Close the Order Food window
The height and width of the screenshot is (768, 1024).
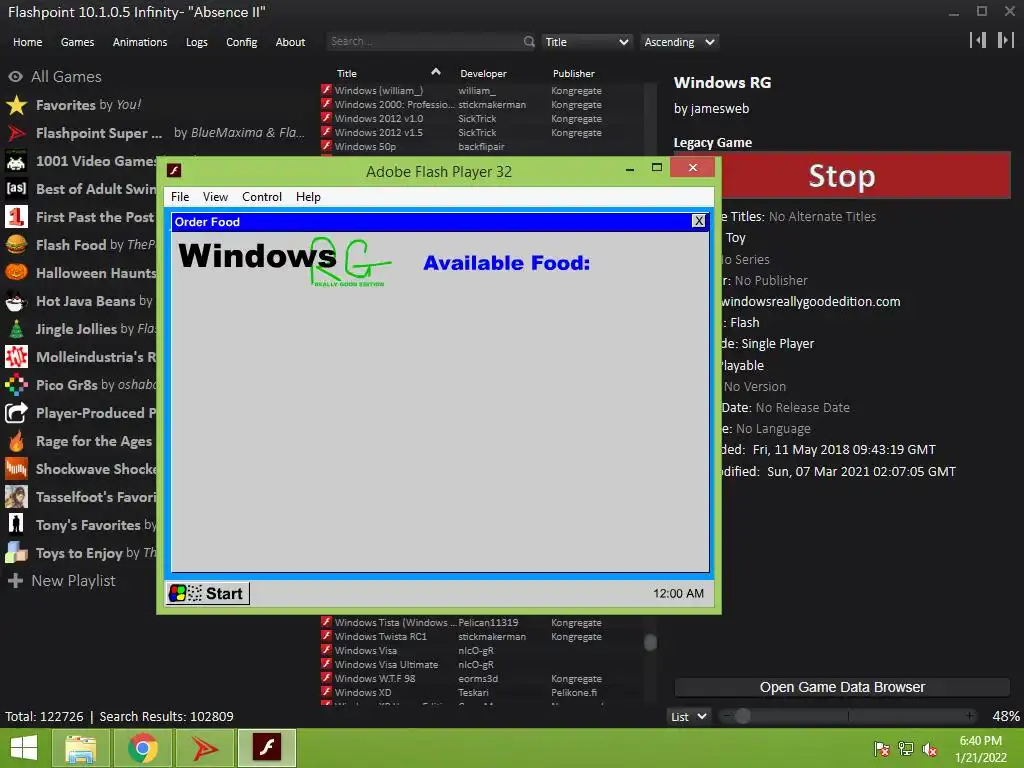(x=699, y=221)
